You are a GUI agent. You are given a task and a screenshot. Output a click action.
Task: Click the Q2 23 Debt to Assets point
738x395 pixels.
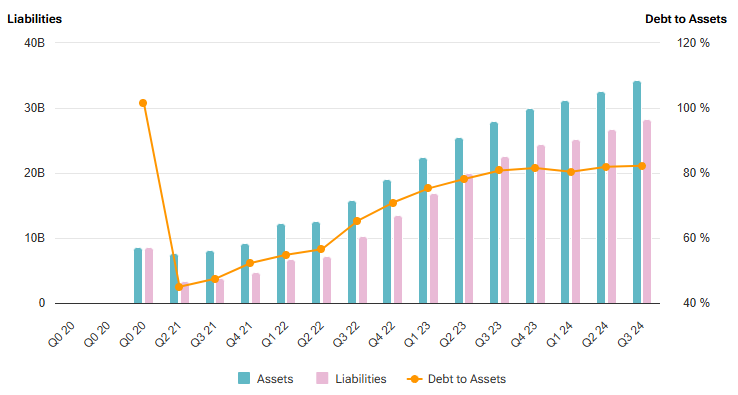tap(464, 179)
